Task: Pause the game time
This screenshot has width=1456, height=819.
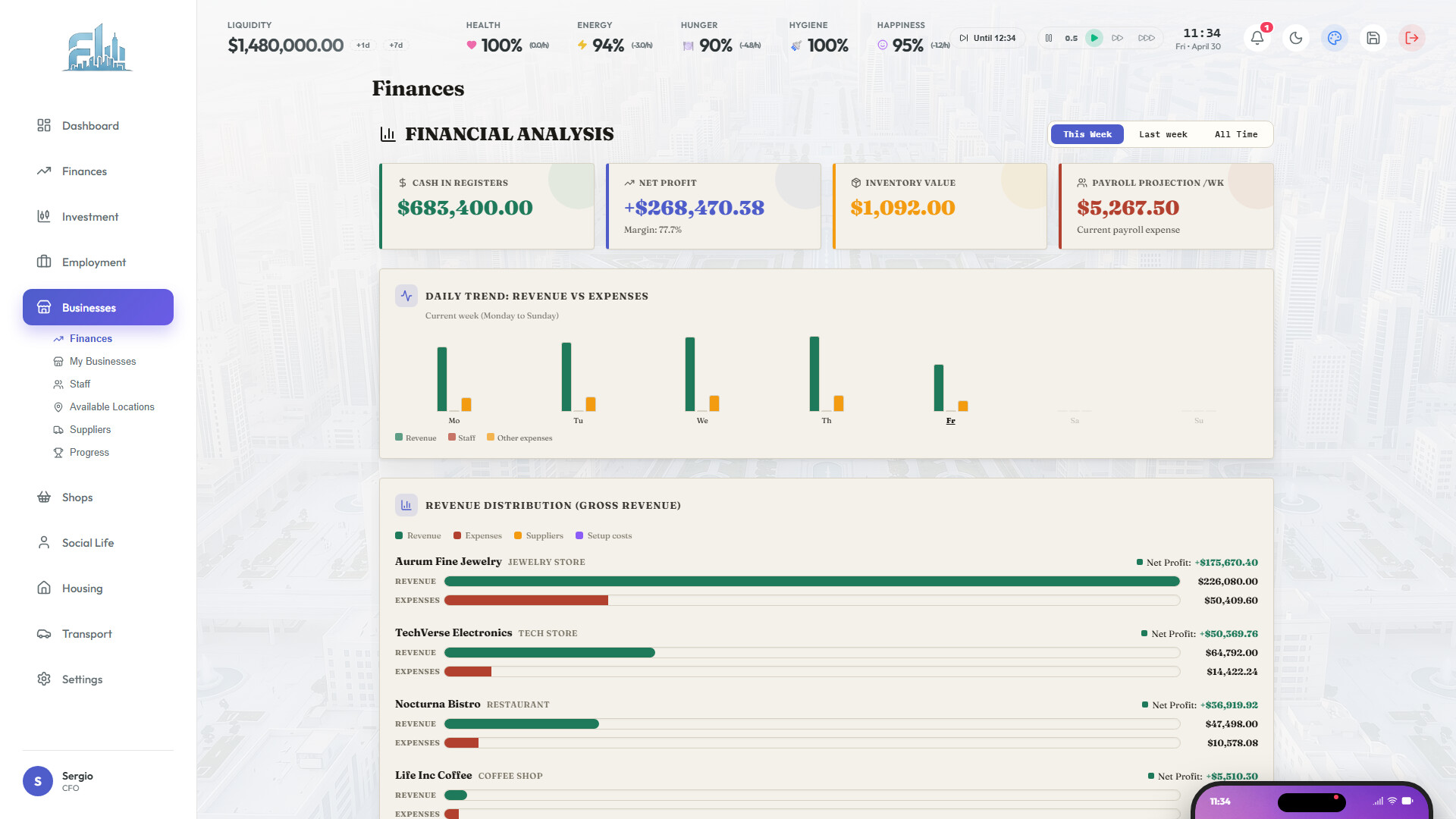Action: [x=1049, y=38]
